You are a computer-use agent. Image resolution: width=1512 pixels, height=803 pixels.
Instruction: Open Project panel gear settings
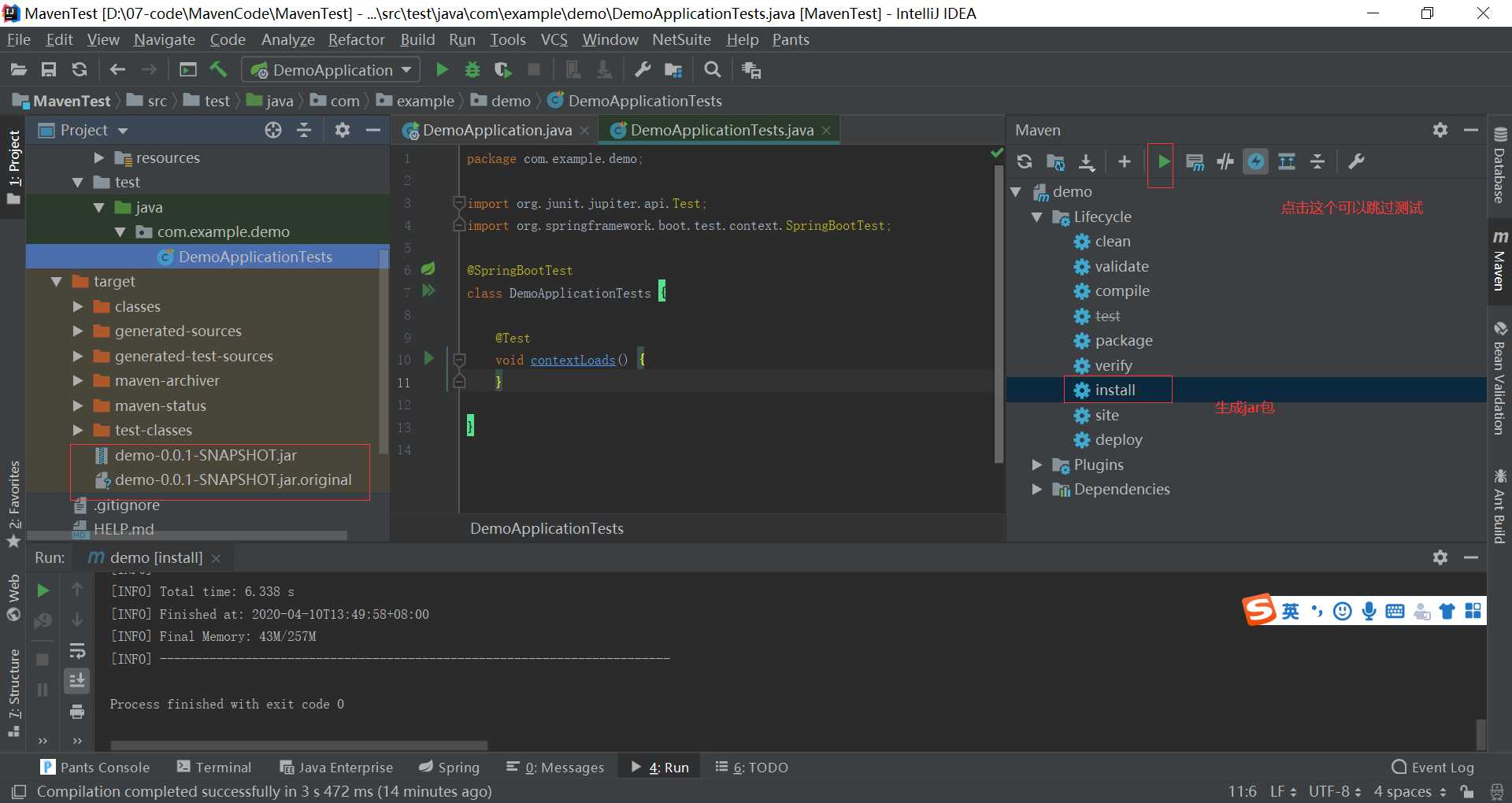(x=342, y=130)
